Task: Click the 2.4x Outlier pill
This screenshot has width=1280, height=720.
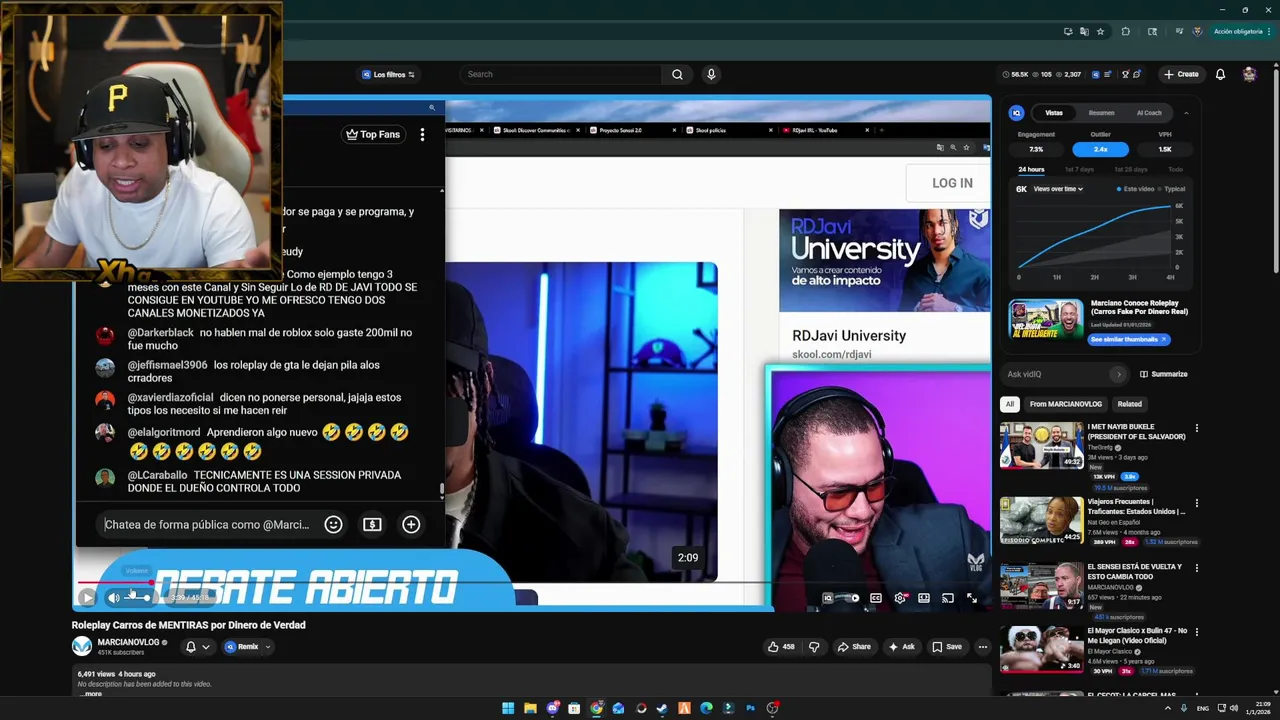Action: click(1100, 149)
